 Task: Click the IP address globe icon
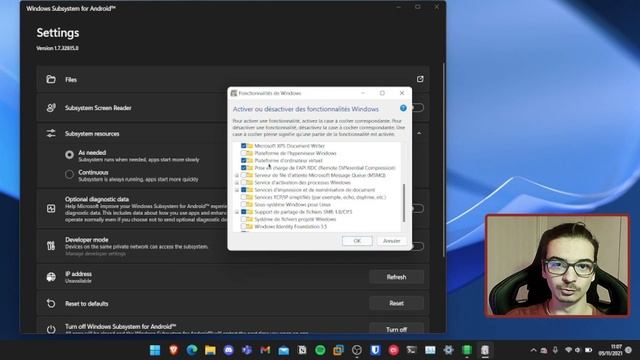(51, 277)
